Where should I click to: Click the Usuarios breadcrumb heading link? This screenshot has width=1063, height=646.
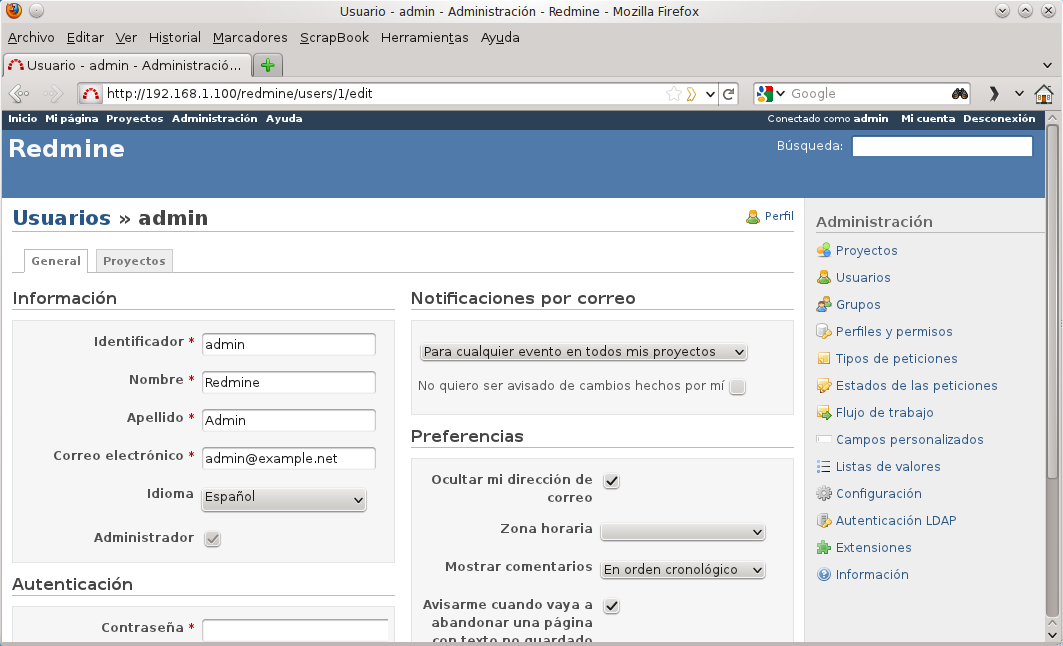point(62,218)
